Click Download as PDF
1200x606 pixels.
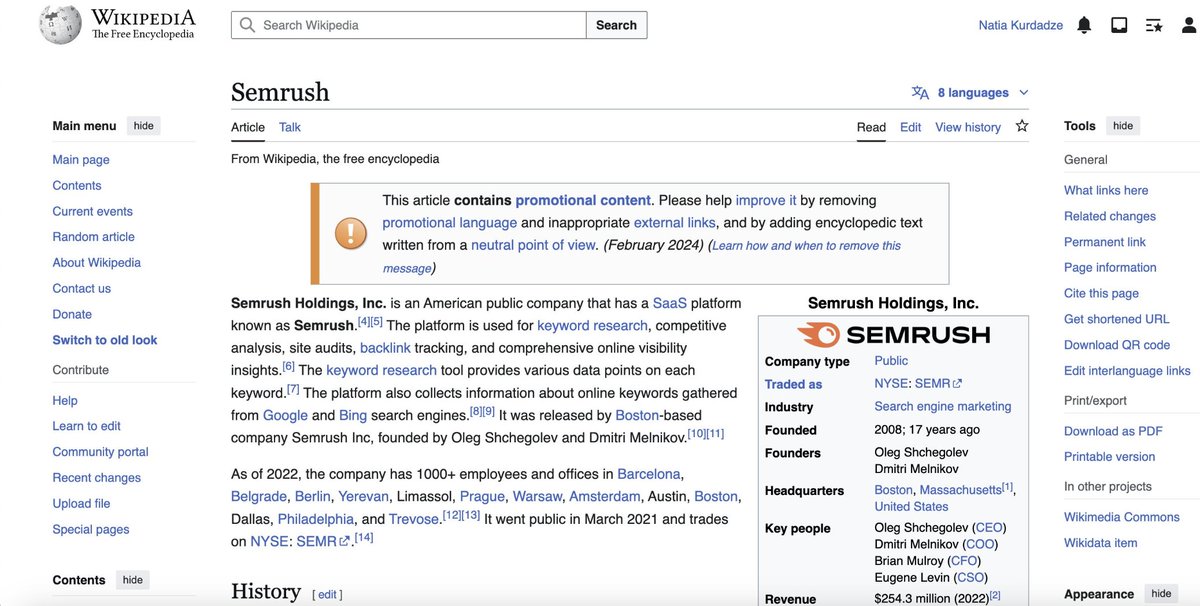[1113, 431]
